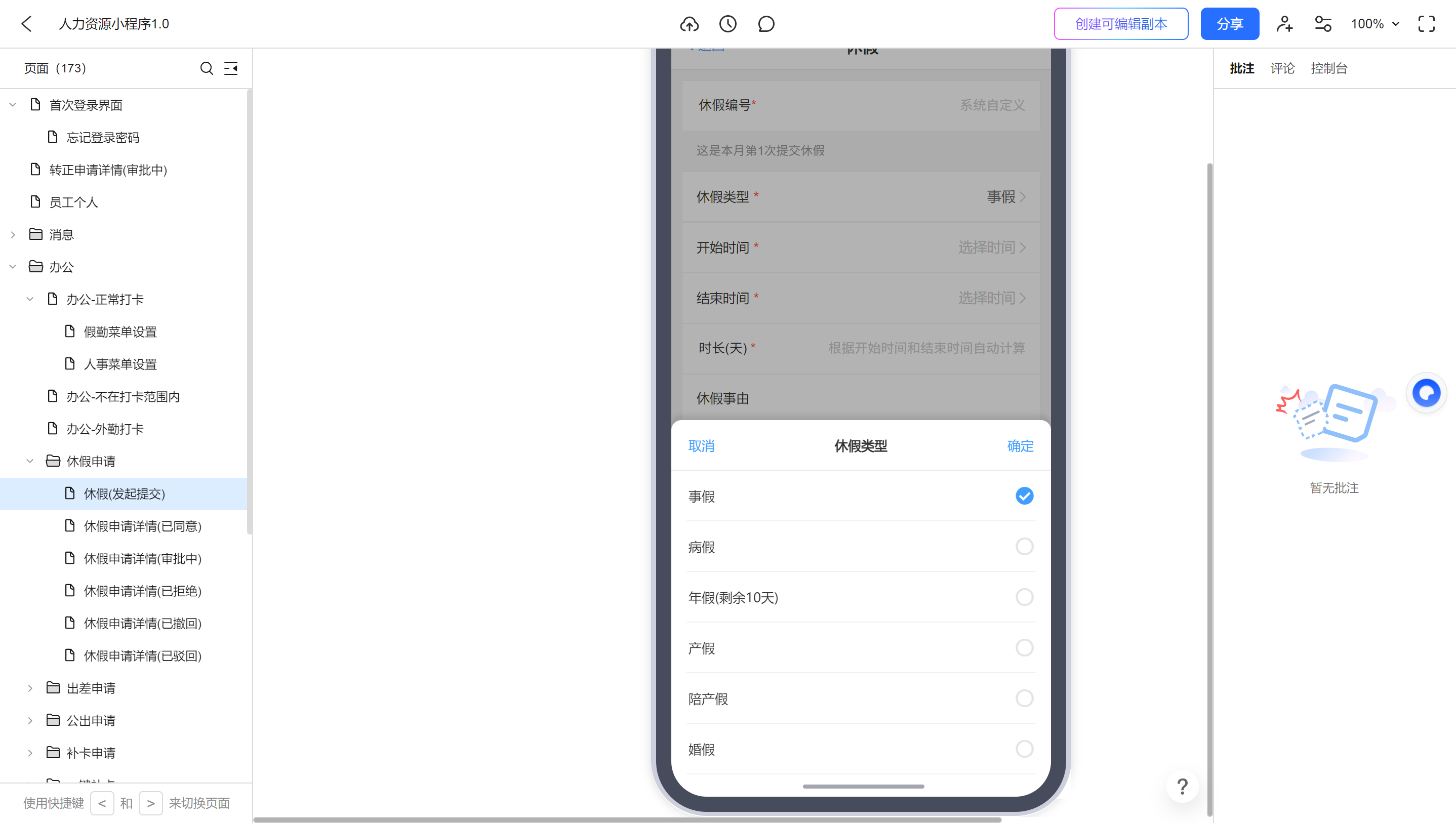The width and height of the screenshot is (1456, 823).
Task: Click the back arrow icon in header
Action: [26, 24]
